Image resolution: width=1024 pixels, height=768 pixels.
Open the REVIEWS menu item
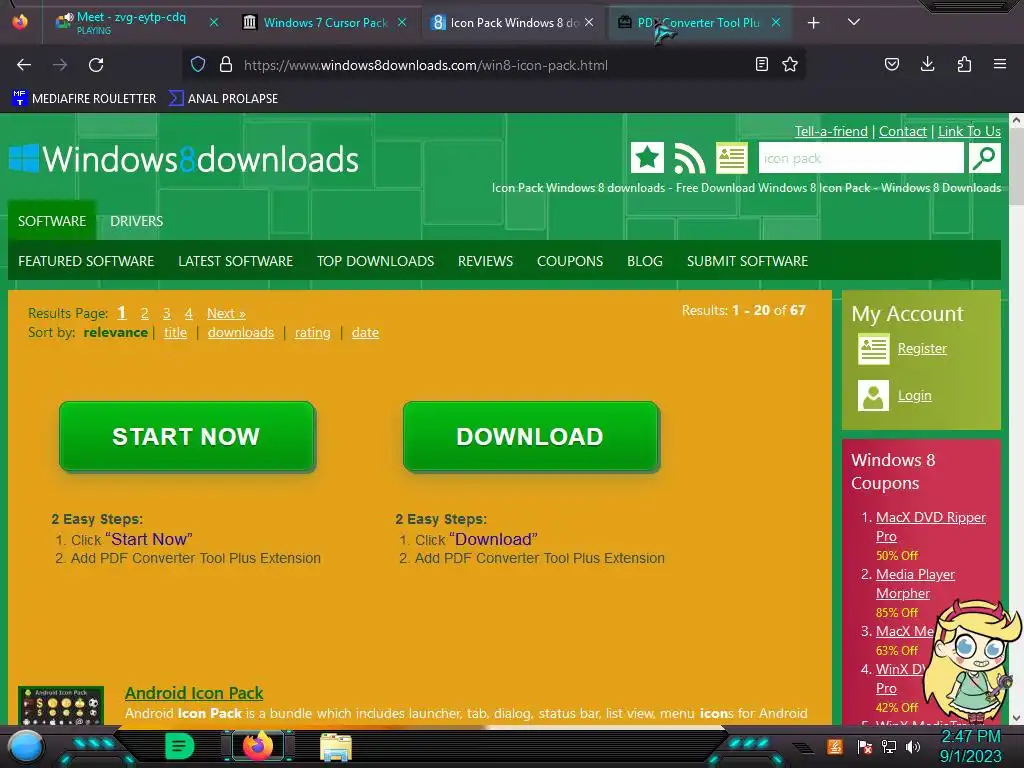click(x=485, y=261)
